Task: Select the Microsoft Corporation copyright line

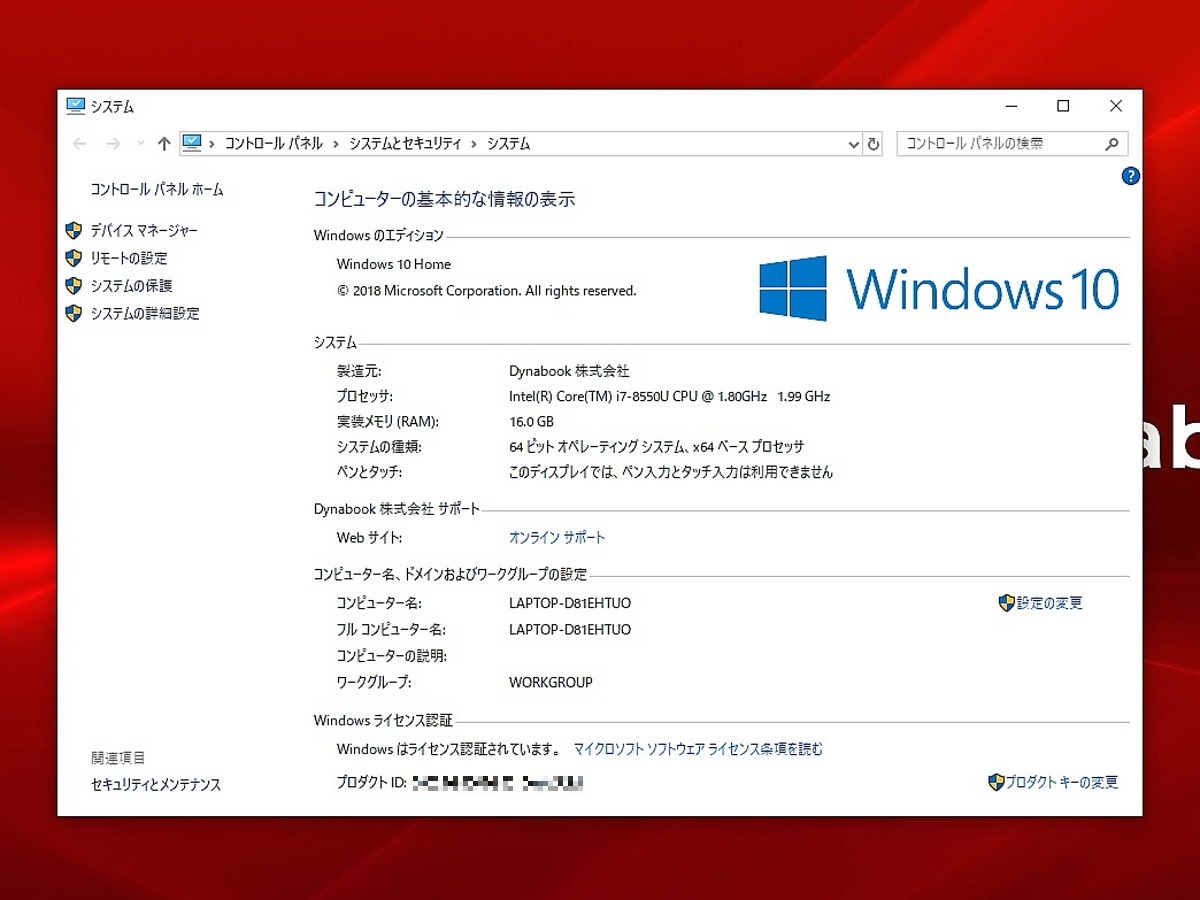Action: point(487,291)
